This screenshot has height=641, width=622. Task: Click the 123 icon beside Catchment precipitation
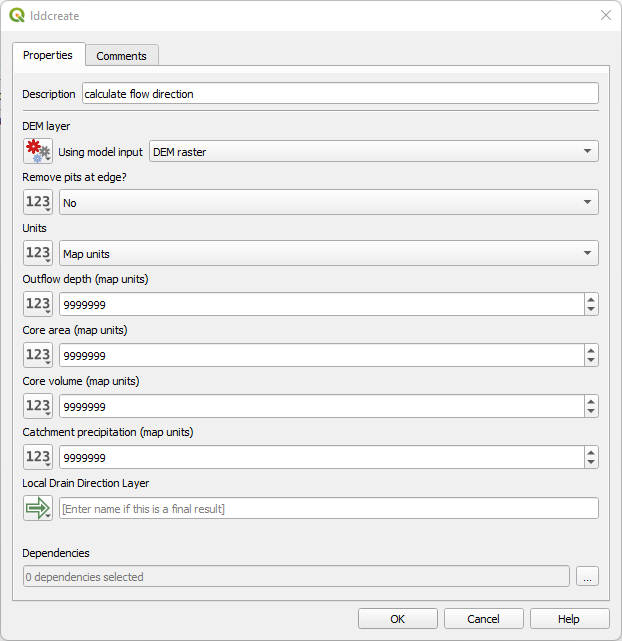point(38,457)
